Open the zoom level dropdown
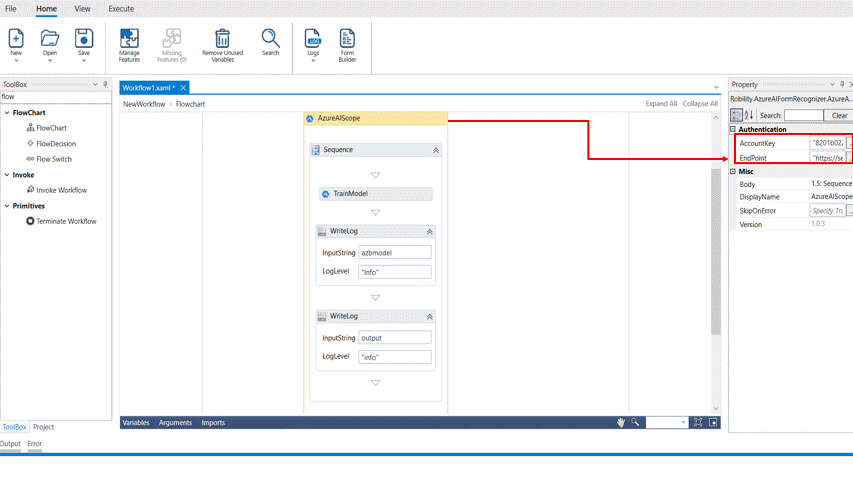 [684, 423]
